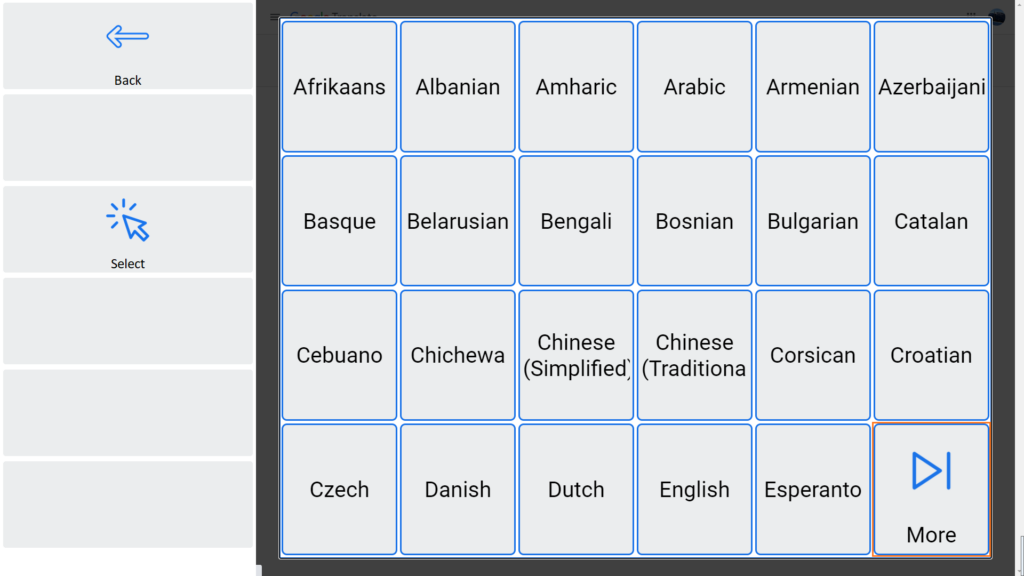Choose Afrikaans from the language grid
Viewport: 1024px width, 576px height.
click(x=339, y=87)
